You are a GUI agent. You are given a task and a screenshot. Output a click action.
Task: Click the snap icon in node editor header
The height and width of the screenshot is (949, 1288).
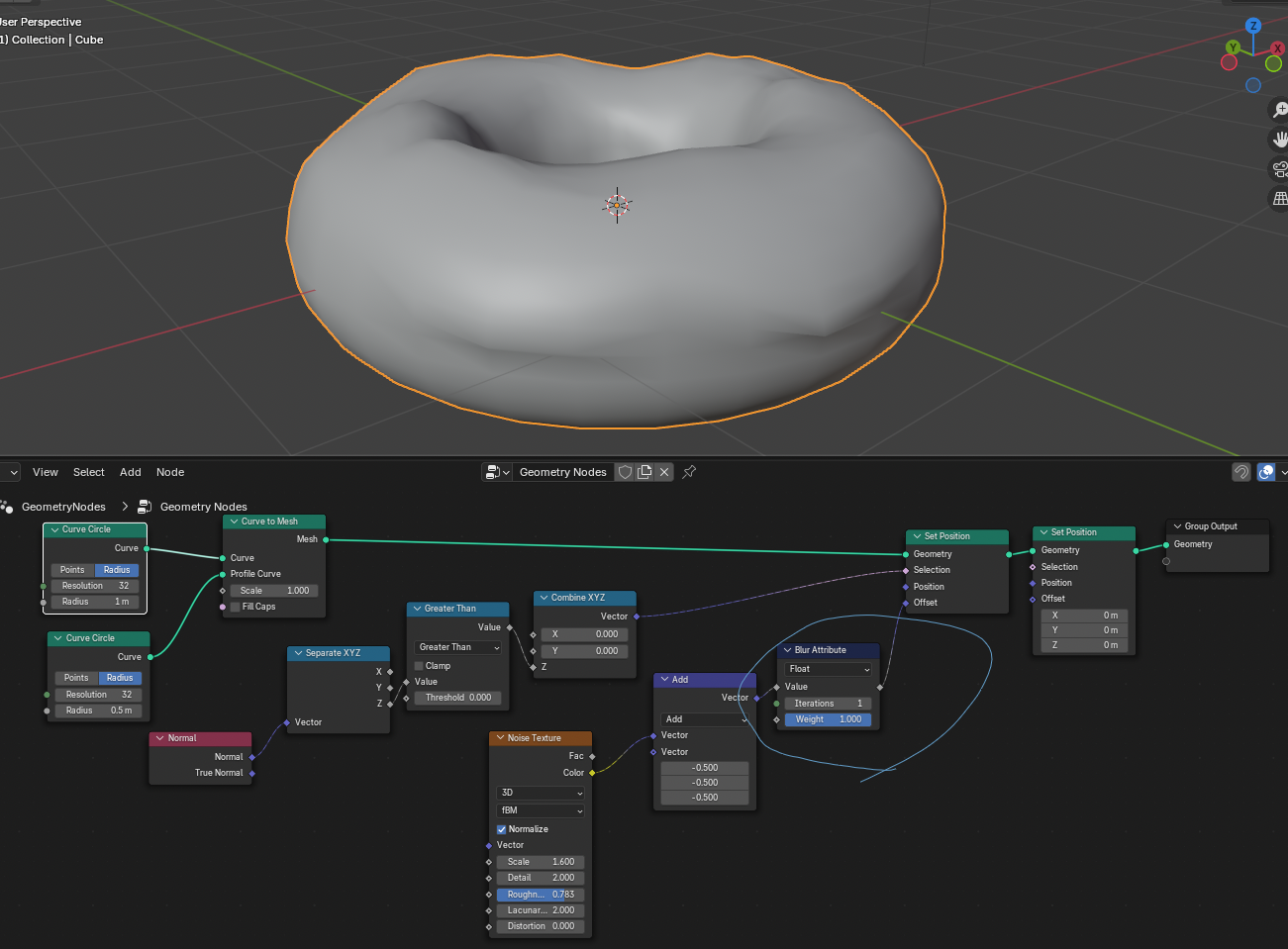pyautogui.click(x=1241, y=472)
